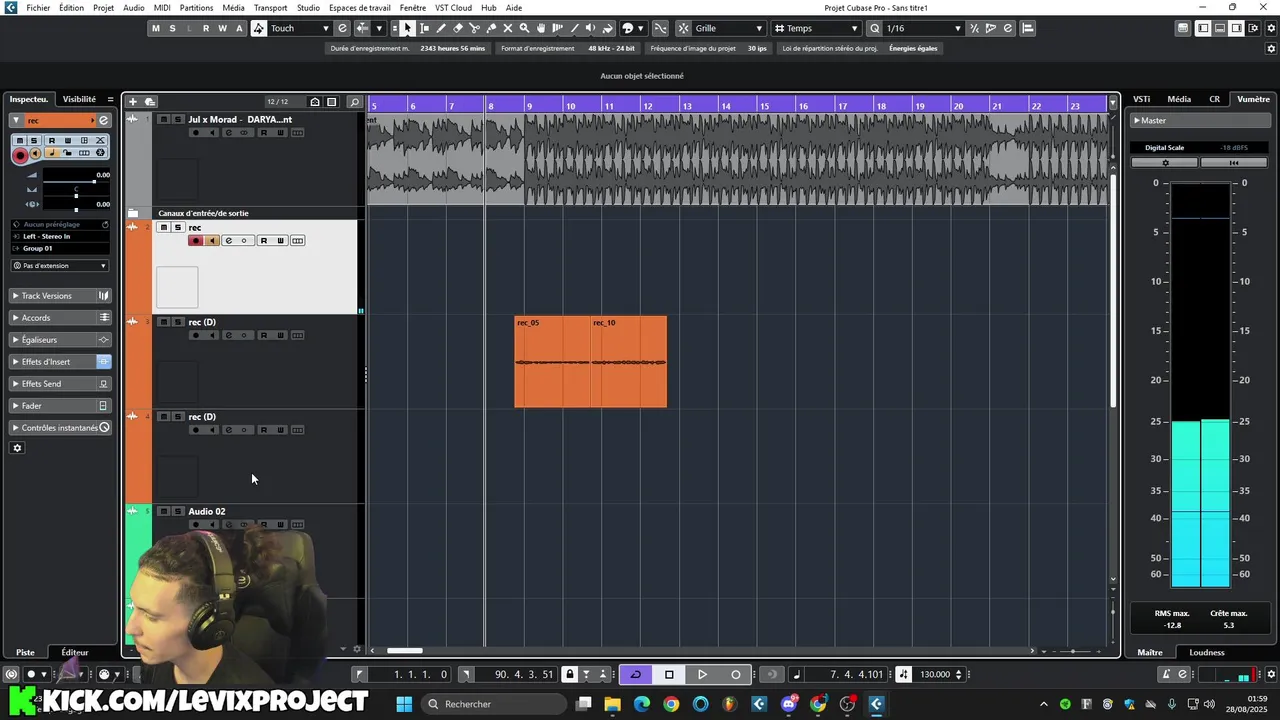Viewport: 1280px width, 720px height.
Task: Open the Espaces de travail menu
Action: pos(360,8)
